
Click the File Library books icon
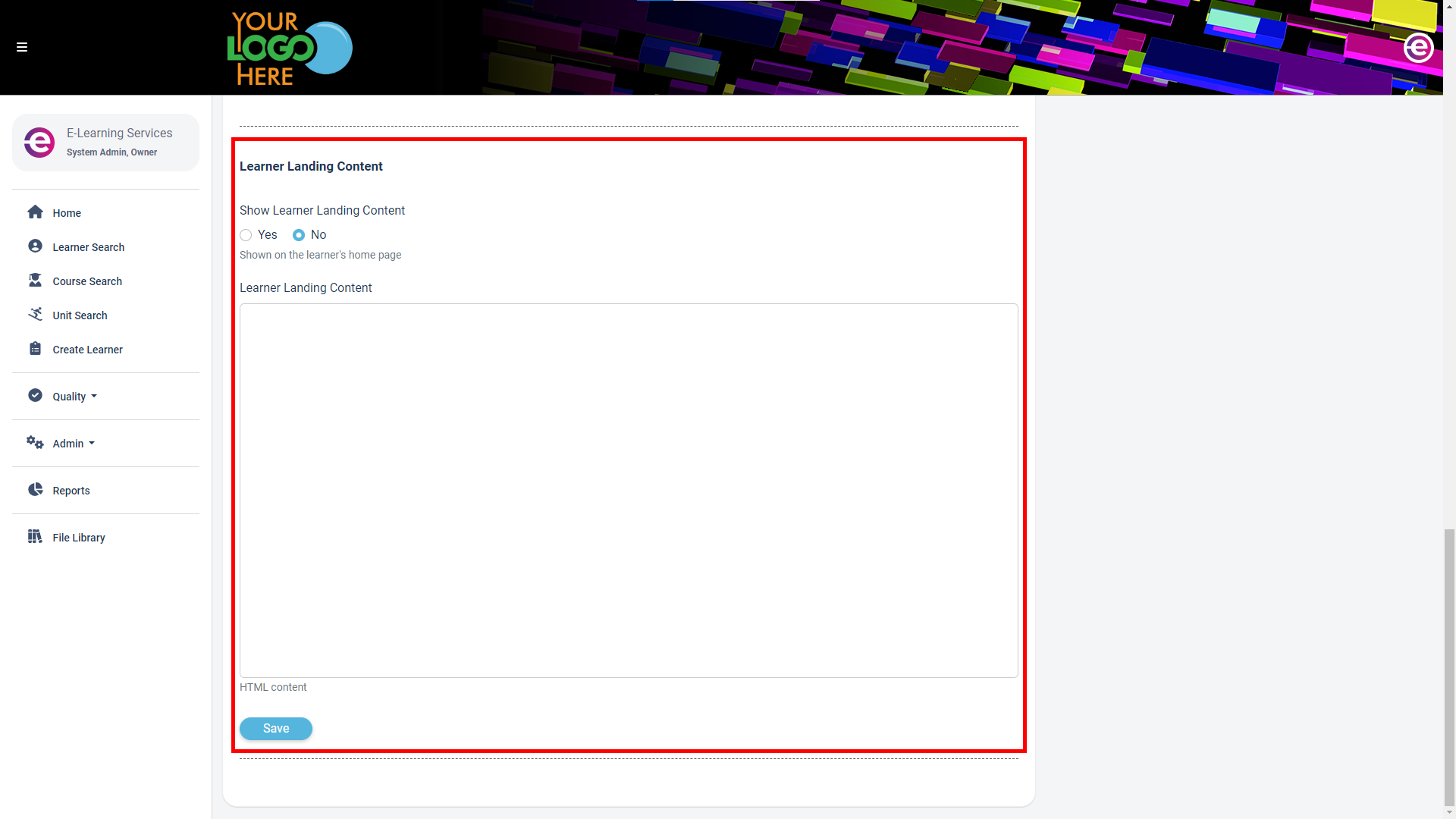(35, 537)
